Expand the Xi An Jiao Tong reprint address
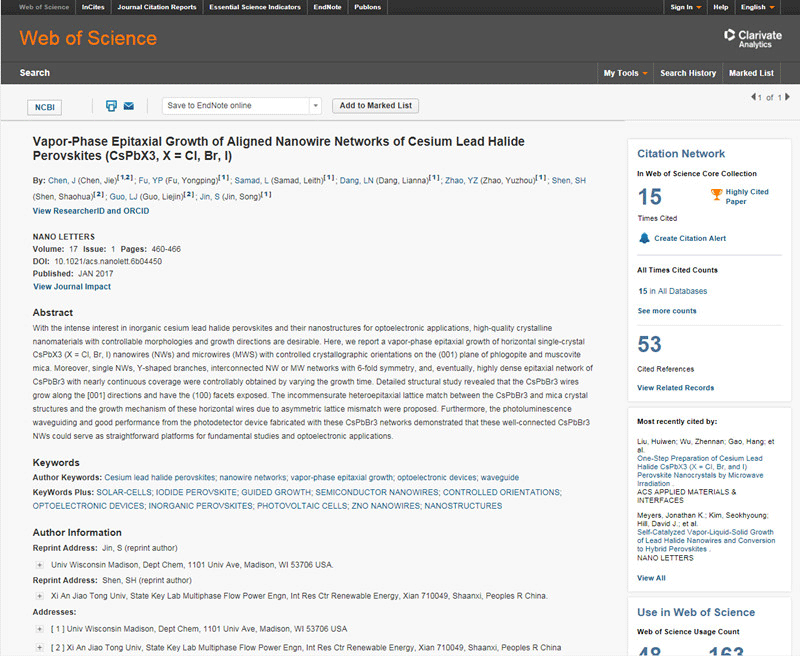 (39, 596)
